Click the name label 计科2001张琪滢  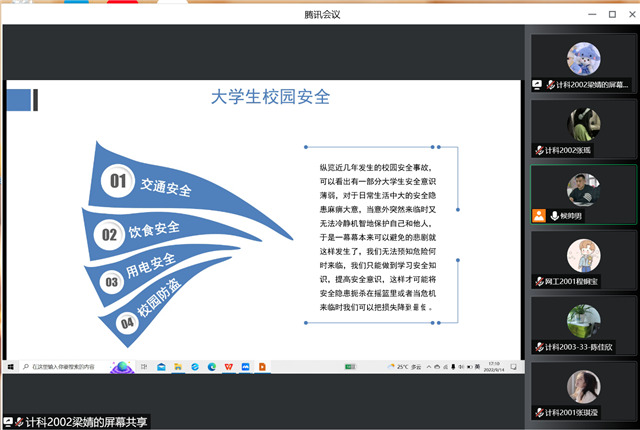point(571,412)
